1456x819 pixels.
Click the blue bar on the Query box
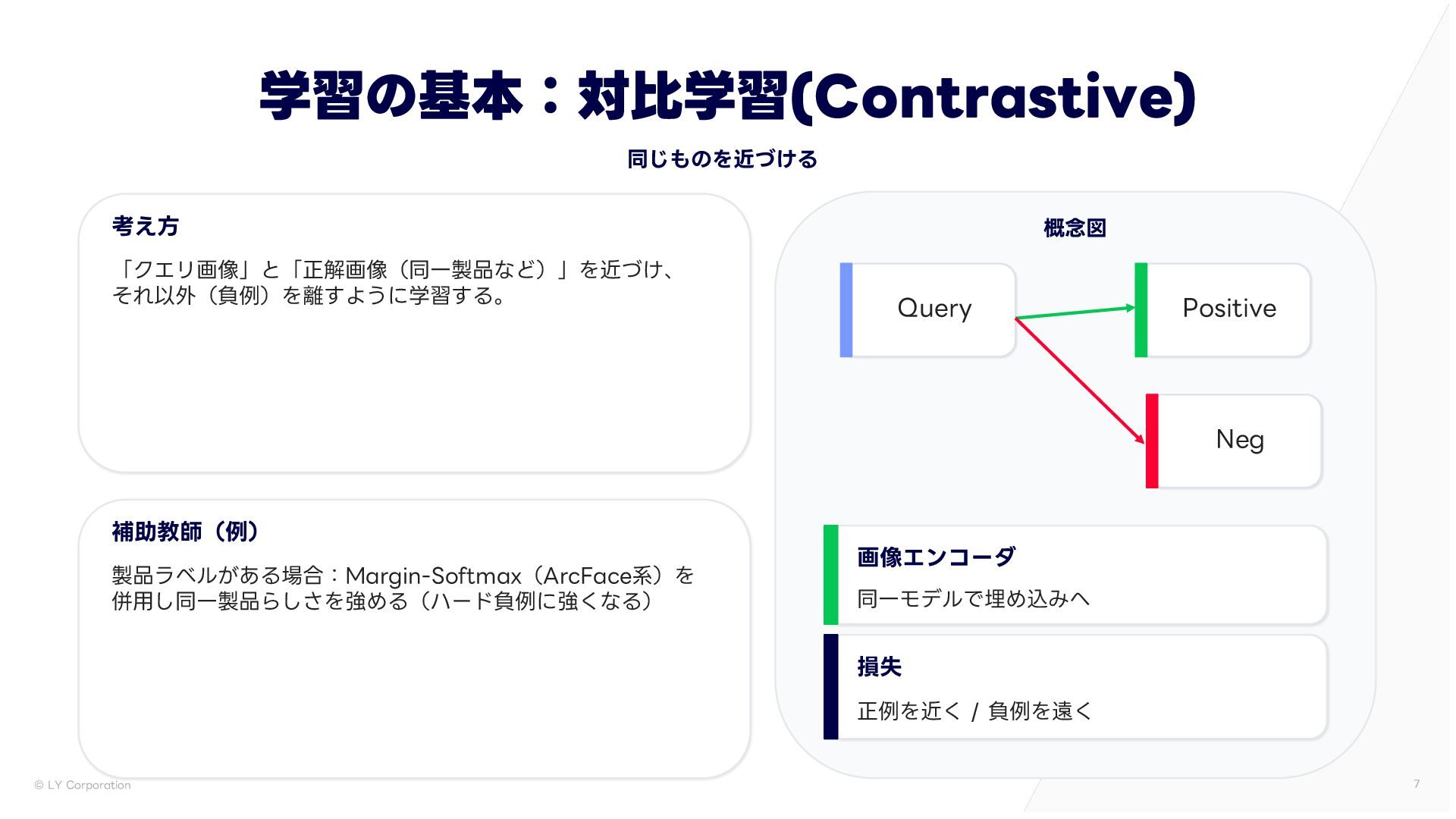(846, 310)
